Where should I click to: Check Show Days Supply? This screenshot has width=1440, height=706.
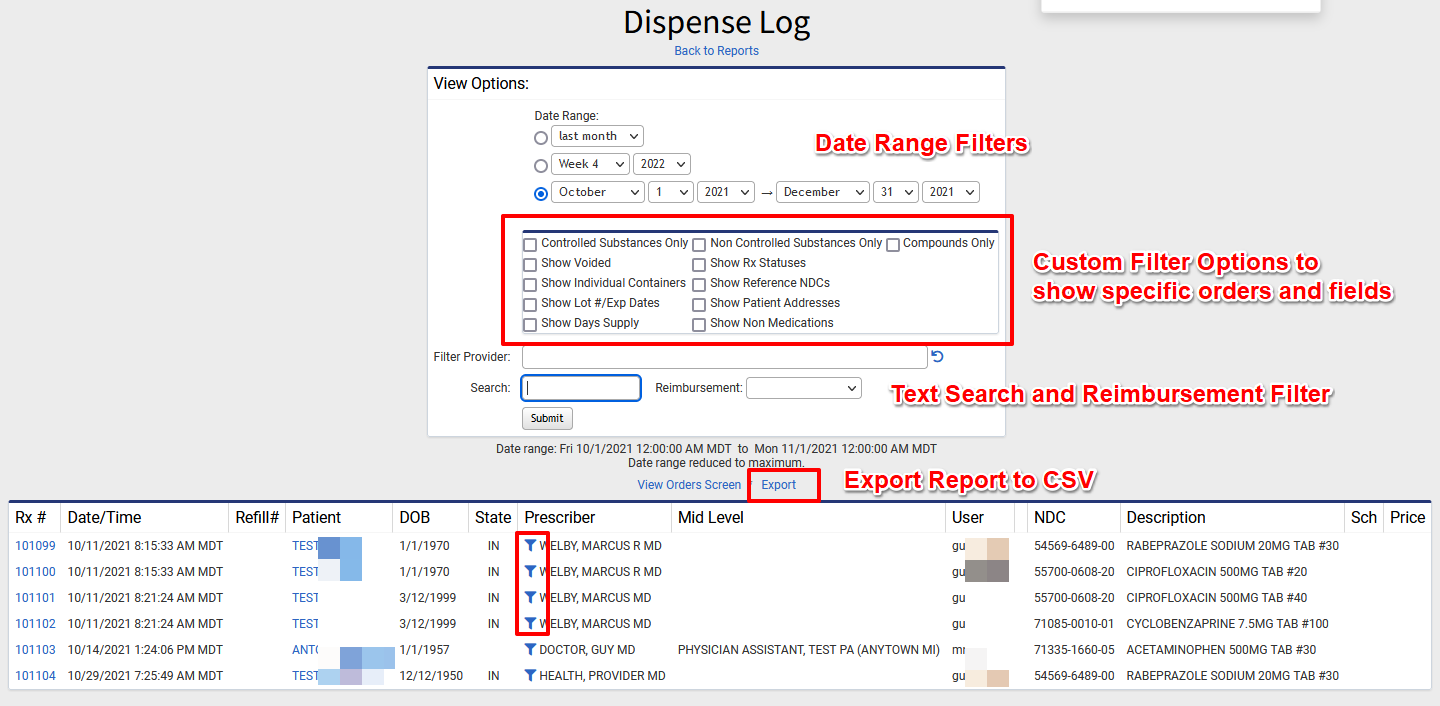point(530,324)
